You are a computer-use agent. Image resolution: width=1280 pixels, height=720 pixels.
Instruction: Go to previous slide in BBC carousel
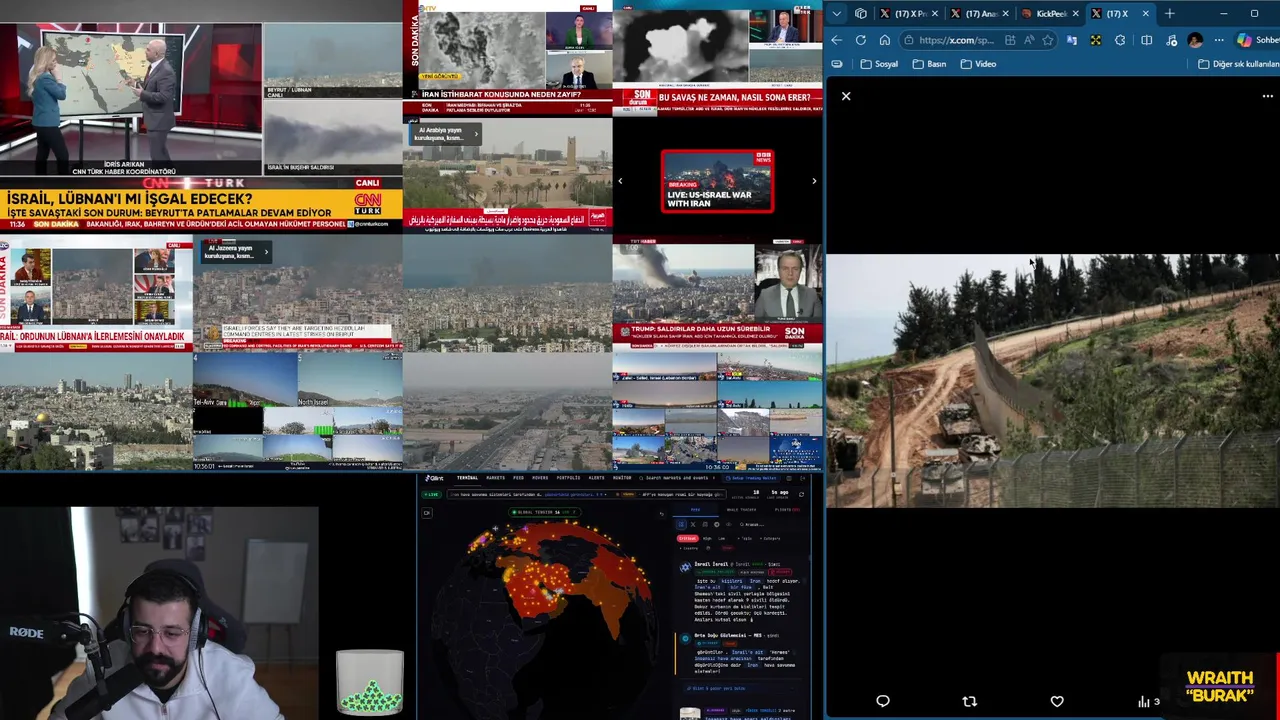point(620,181)
